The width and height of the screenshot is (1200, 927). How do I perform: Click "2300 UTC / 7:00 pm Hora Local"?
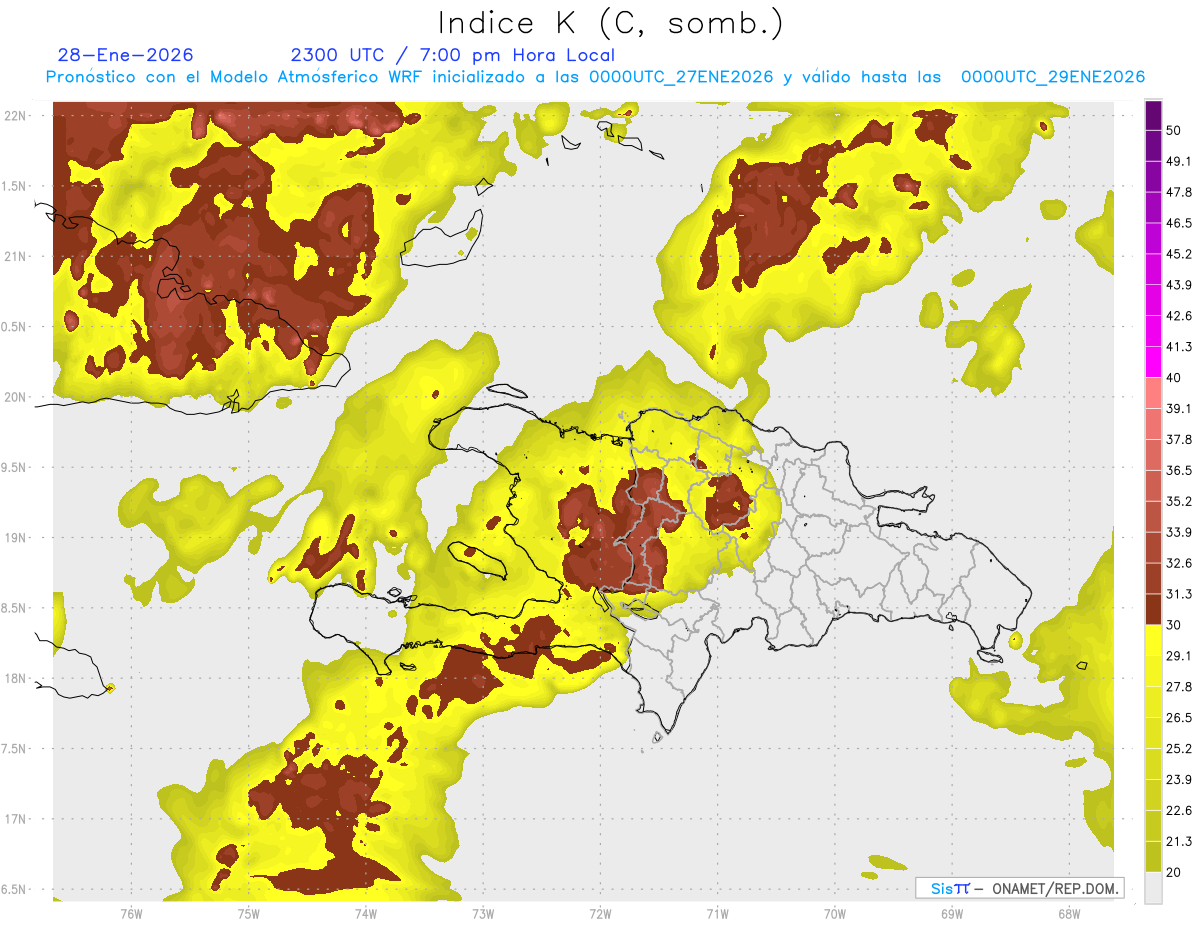coord(452,55)
